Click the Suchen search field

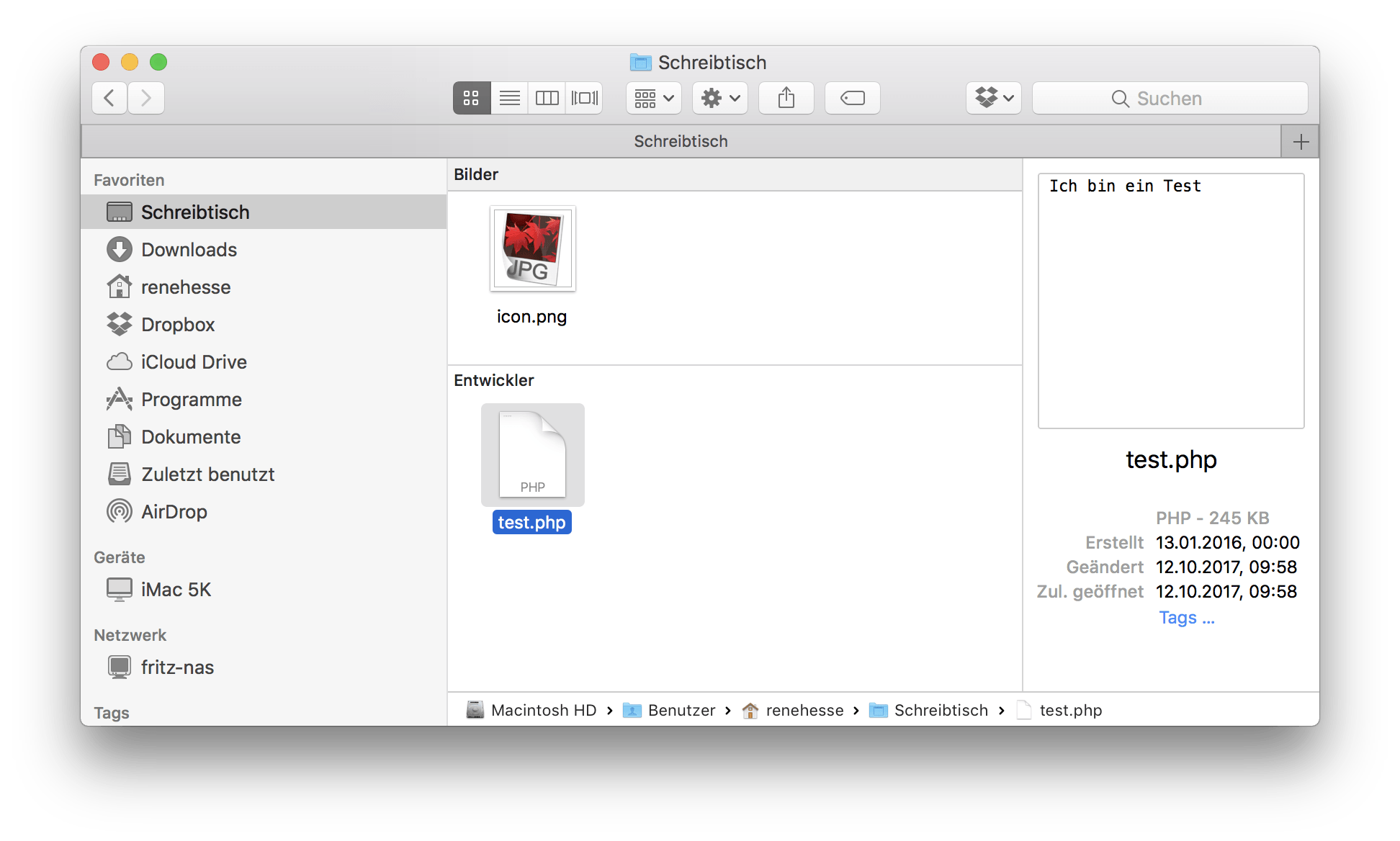point(1170,98)
